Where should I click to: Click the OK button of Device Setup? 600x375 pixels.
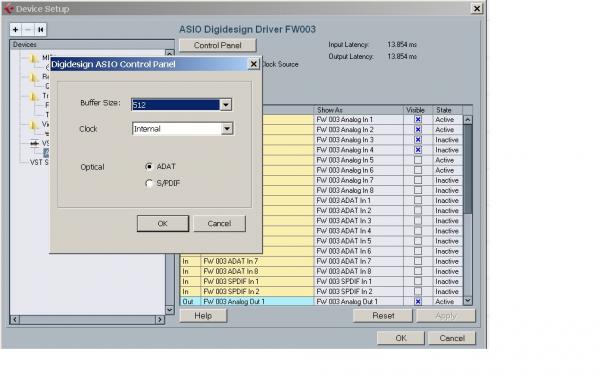(401, 338)
